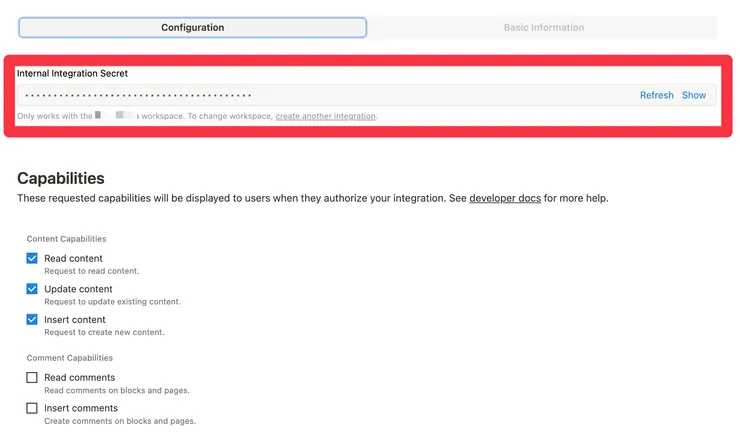The height and width of the screenshot is (435, 740).
Task: Click 'Read comments on blocks and pages.' text
Action: tap(117, 390)
